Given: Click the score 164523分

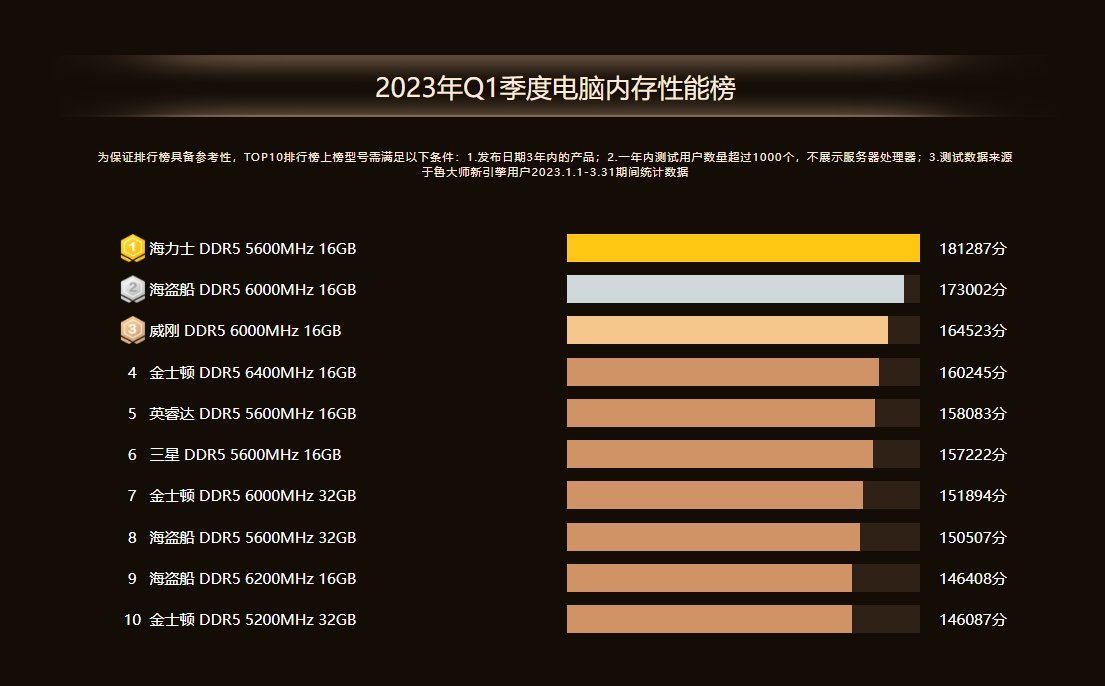Looking at the screenshot, I should tap(973, 330).
